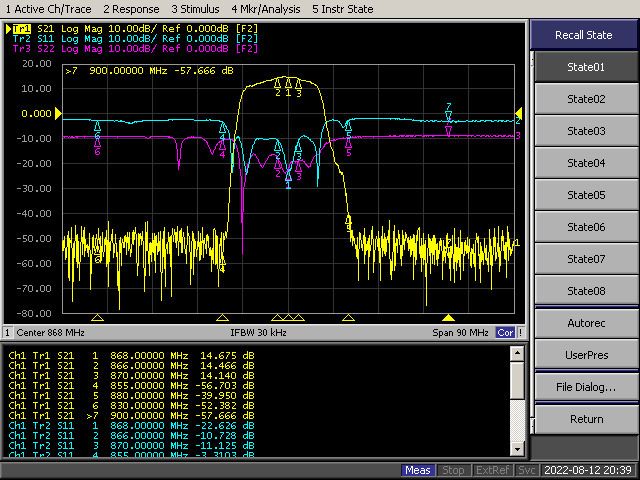
Task: Select marker table row 866 MHz 14.466 dB
Action: 131,366
